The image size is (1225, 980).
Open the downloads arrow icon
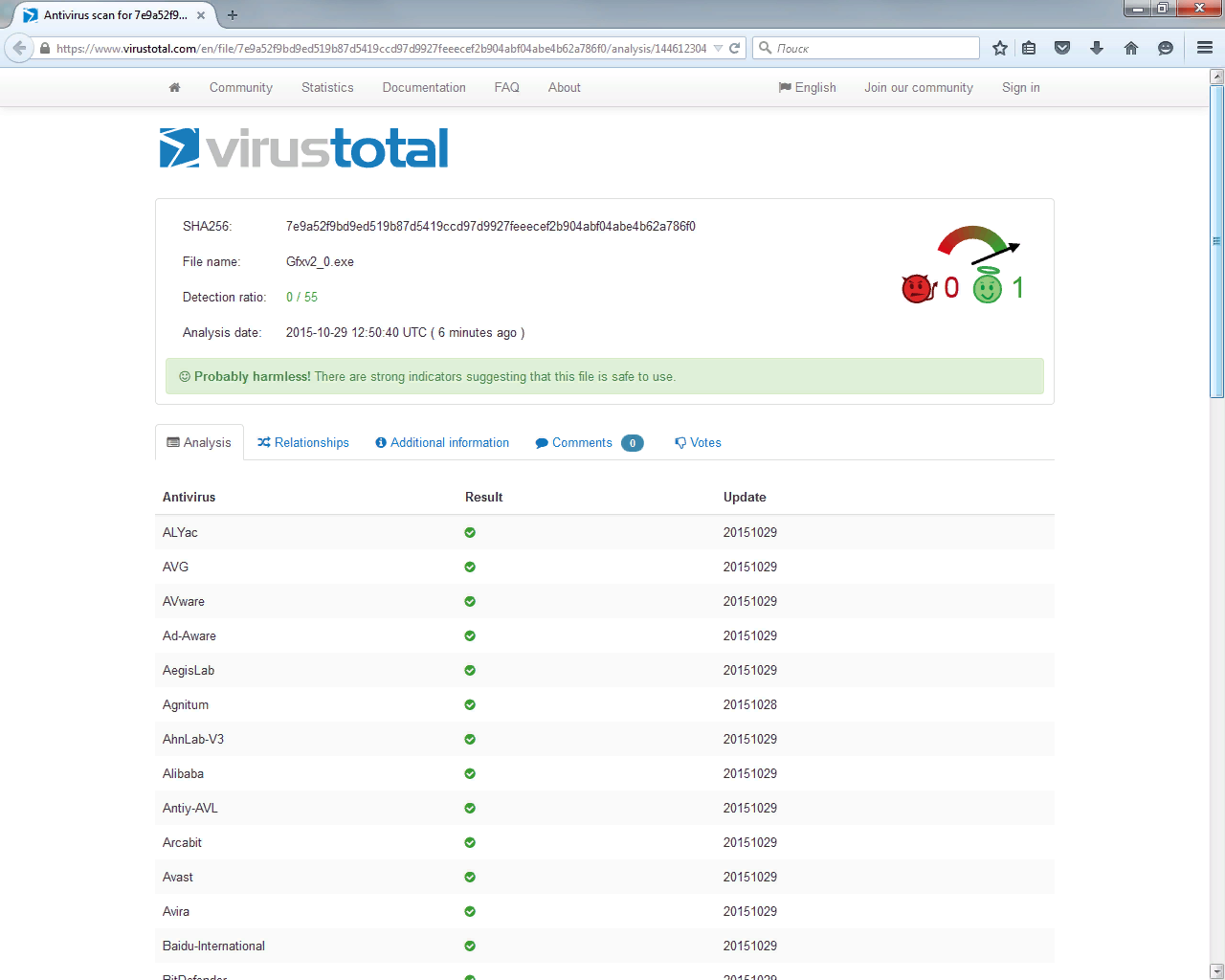click(x=1097, y=48)
